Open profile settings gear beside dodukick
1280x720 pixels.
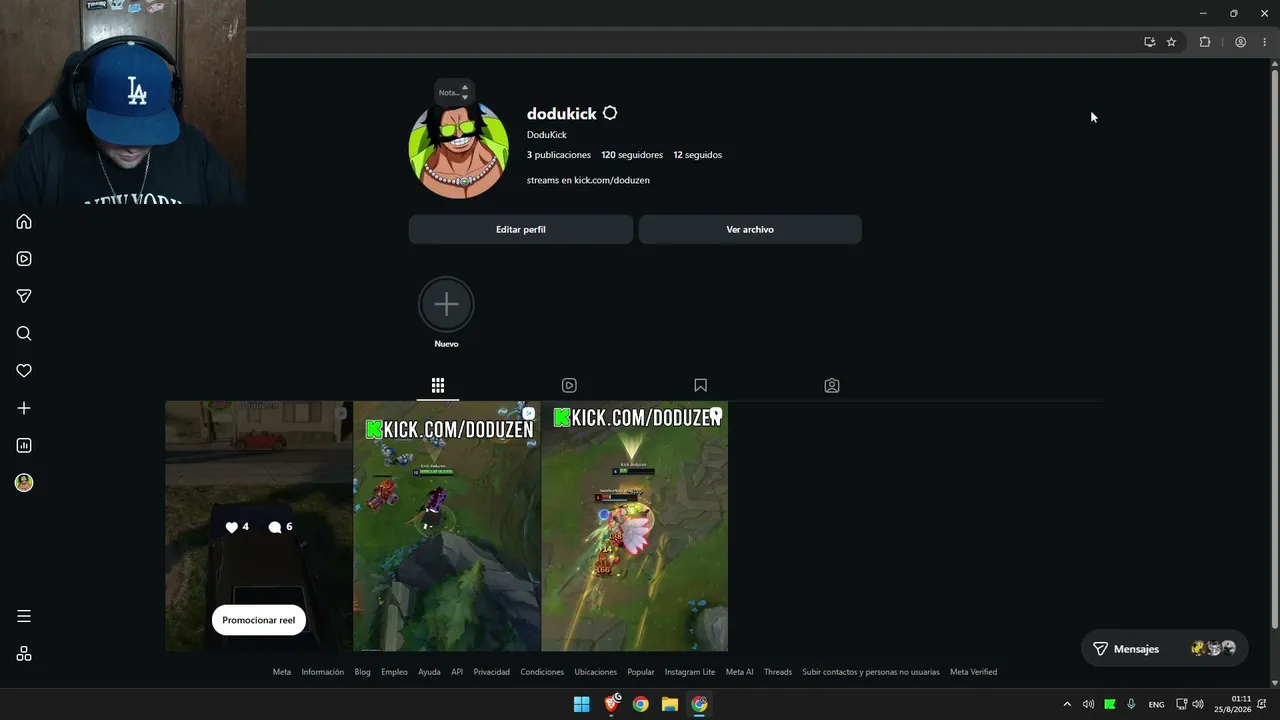point(610,114)
